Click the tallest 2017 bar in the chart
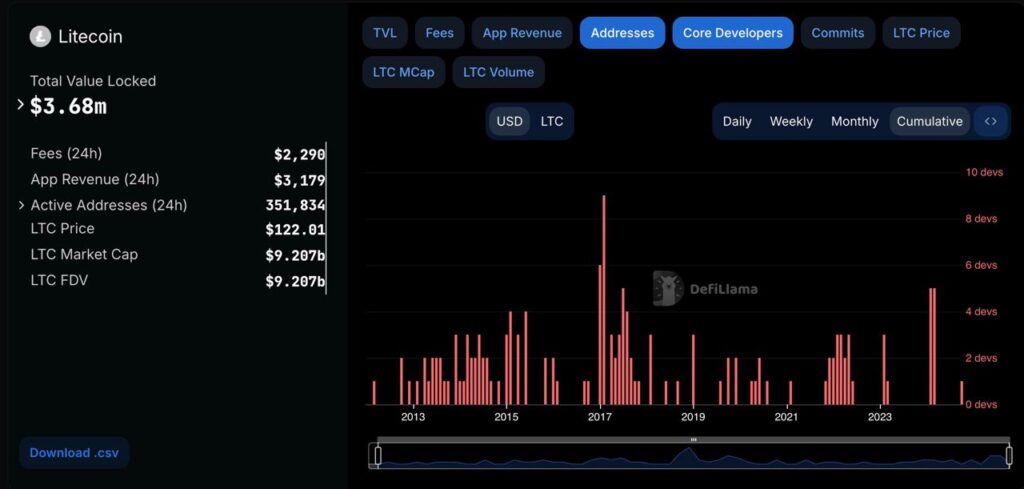Viewport: 1024px width, 489px height. pos(603,300)
